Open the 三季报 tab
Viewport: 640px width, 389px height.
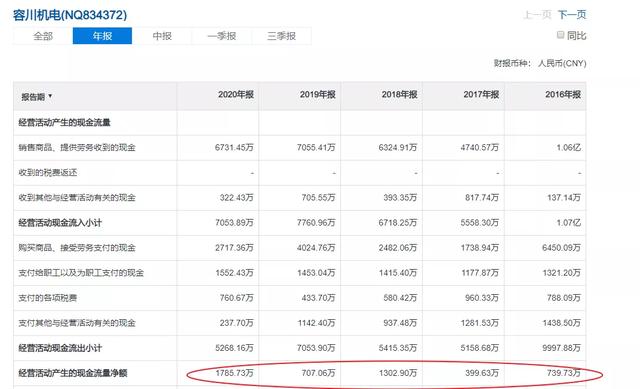(x=281, y=36)
